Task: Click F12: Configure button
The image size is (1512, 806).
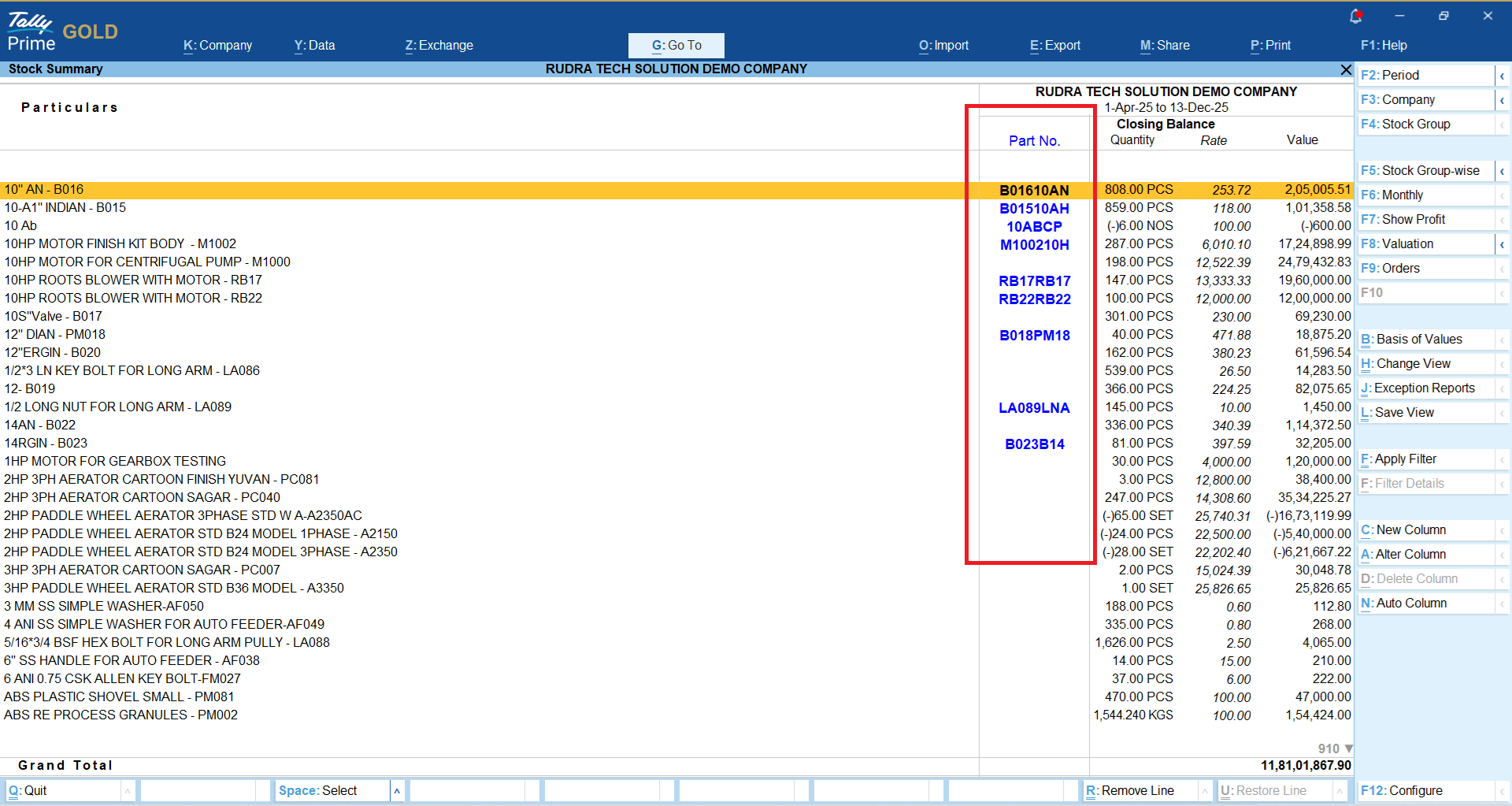Action: pyautogui.click(x=1425, y=791)
